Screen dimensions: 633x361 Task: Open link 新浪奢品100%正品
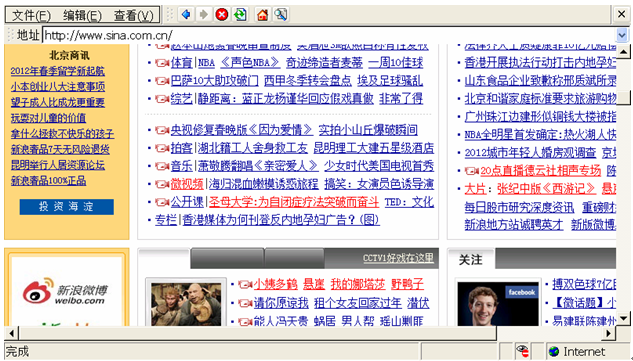(48, 181)
